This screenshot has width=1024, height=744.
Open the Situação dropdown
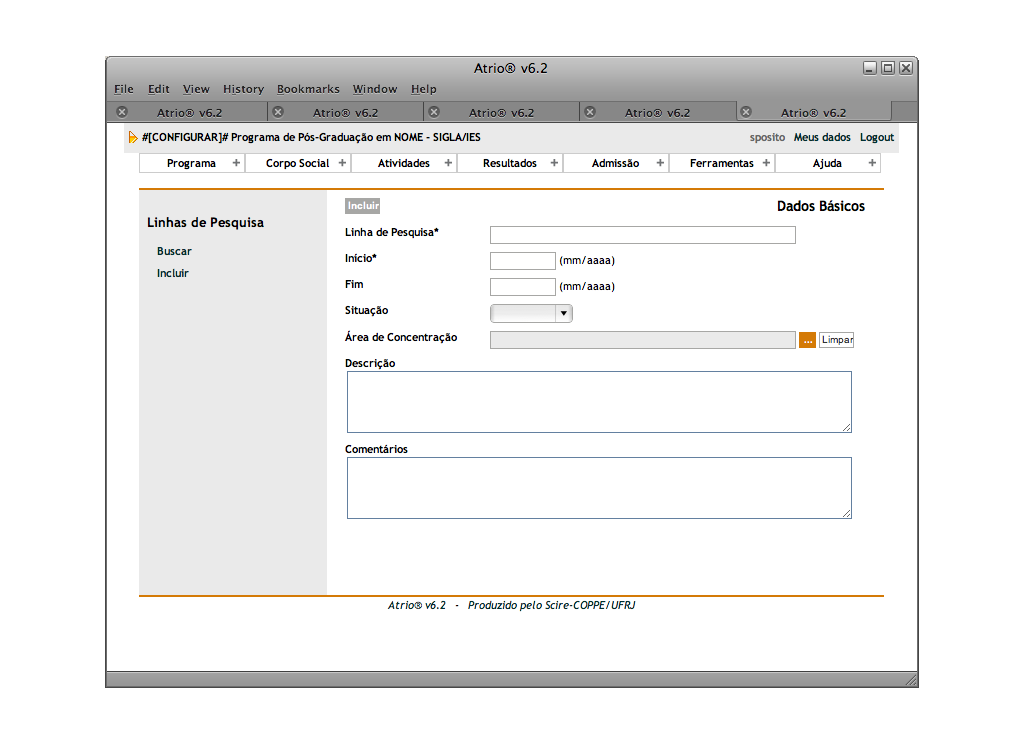pyautogui.click(x=531, y=313)
